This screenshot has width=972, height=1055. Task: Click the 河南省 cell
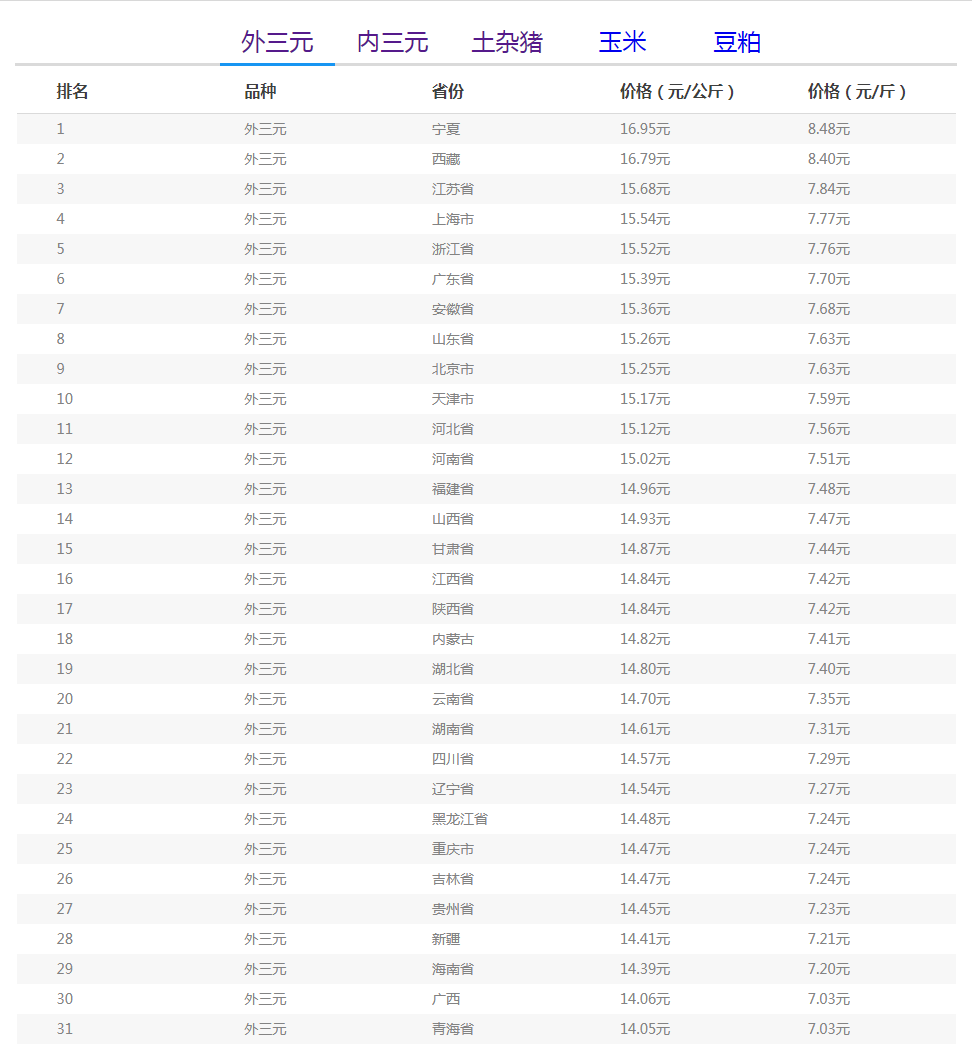[x=453, y=460]
